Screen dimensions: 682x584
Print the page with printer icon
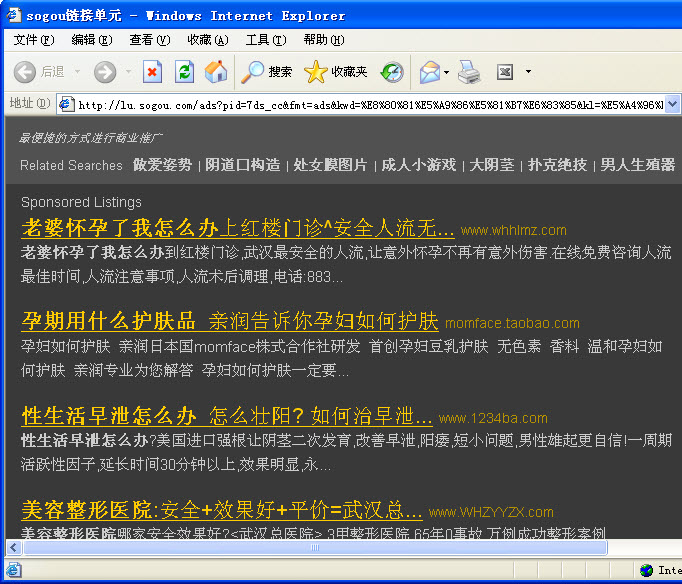tap(469, 72)
